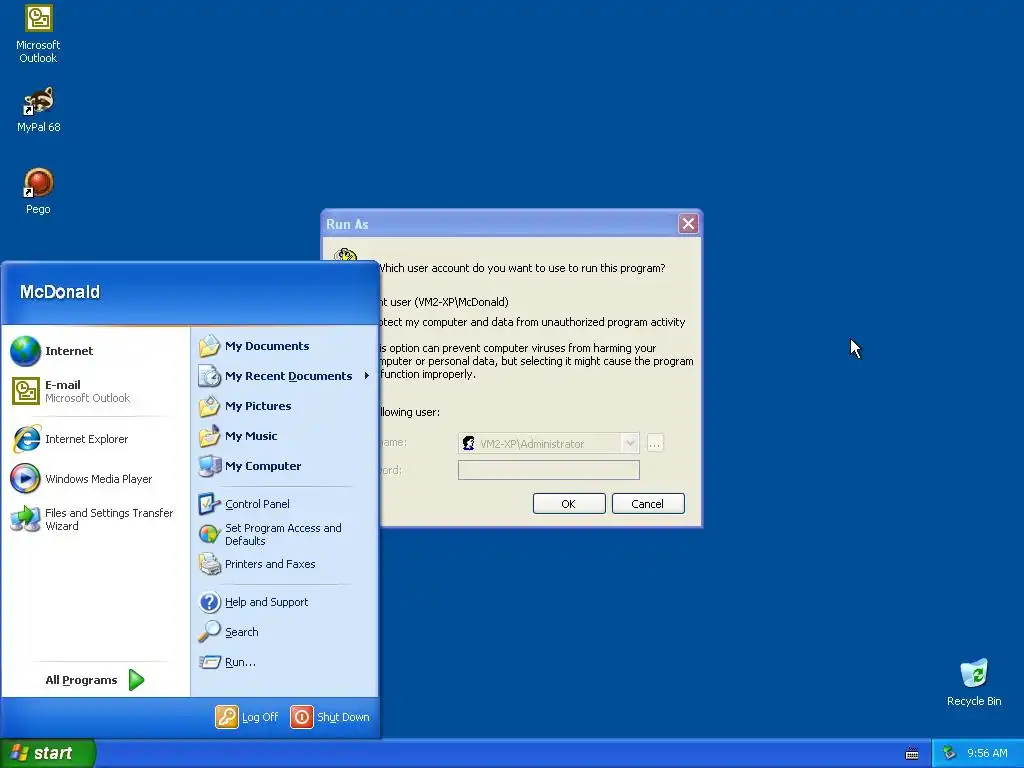Screen dimensions: 1024x768
Task: Open My Pictures folder
Action: 285,406
